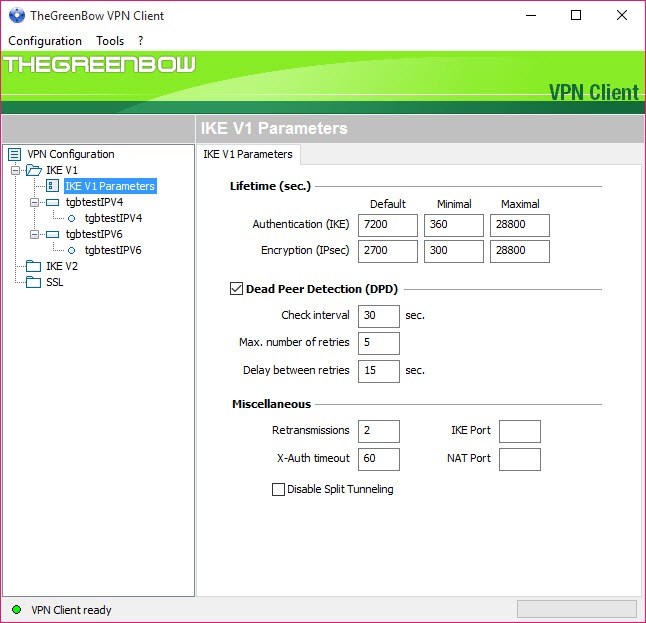Collapse the tgbtestIPV6 gateway node
This screenshot has height=623, width=646.
pyautogui.click(x=35, y=234)
